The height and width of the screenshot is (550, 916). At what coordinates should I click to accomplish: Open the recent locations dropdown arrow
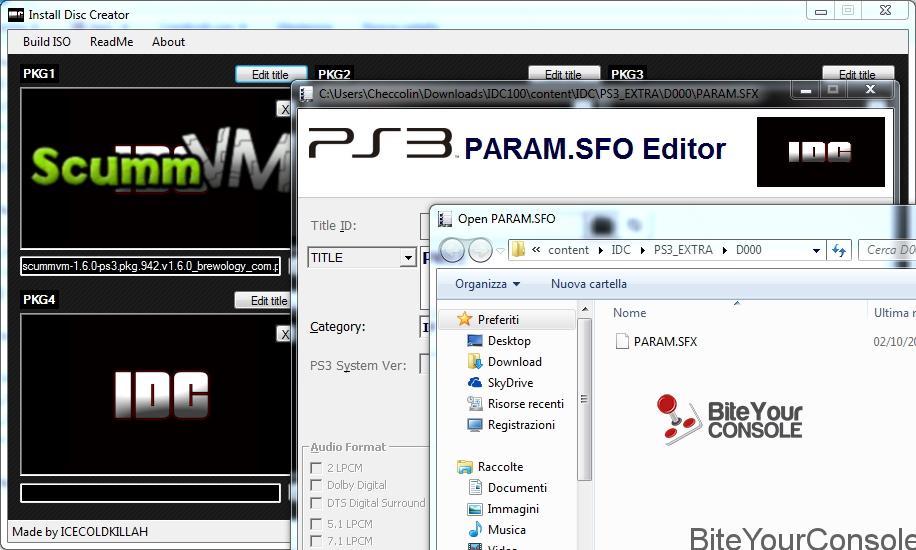point(501,251)
